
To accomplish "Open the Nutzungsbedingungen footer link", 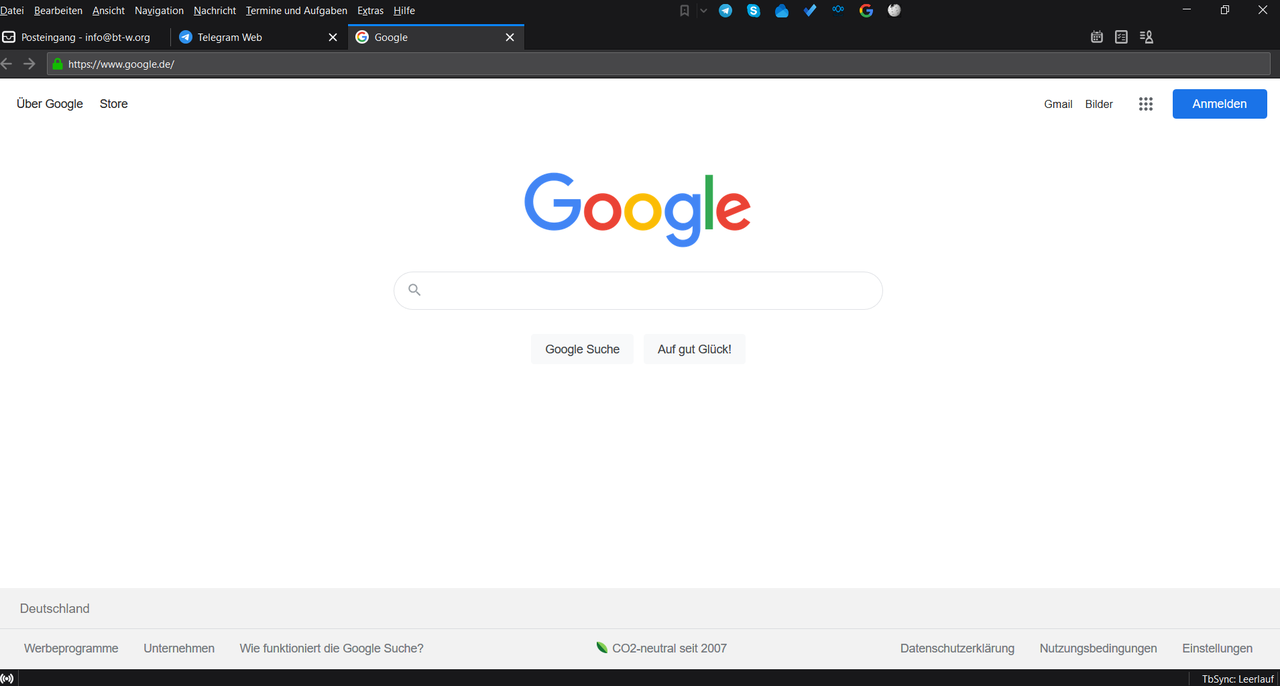I will (x=1098, y=648).
